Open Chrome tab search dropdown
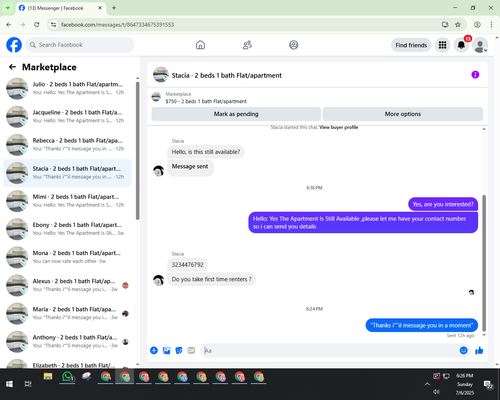Screen dimensions: 500x400 coord(8,8)
